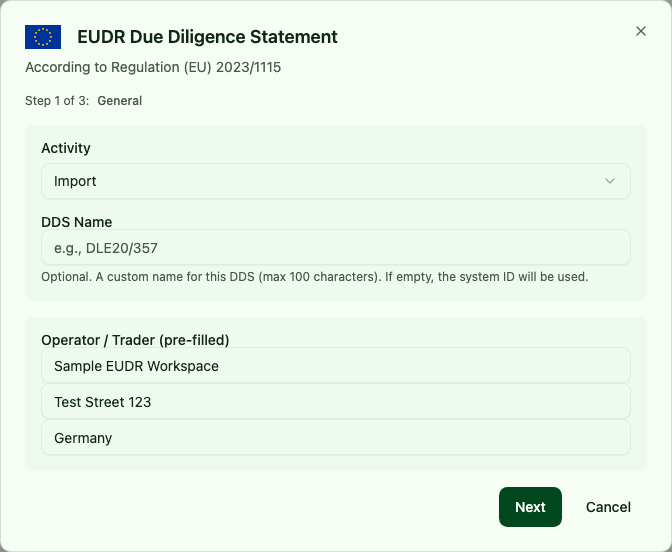
Task: Click the General step name
Action: pos(120,101)
